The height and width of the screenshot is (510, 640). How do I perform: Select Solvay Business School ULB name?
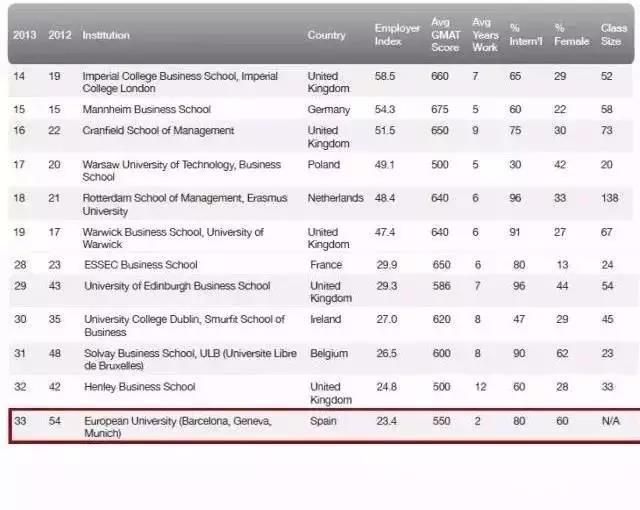pos(190,359)
